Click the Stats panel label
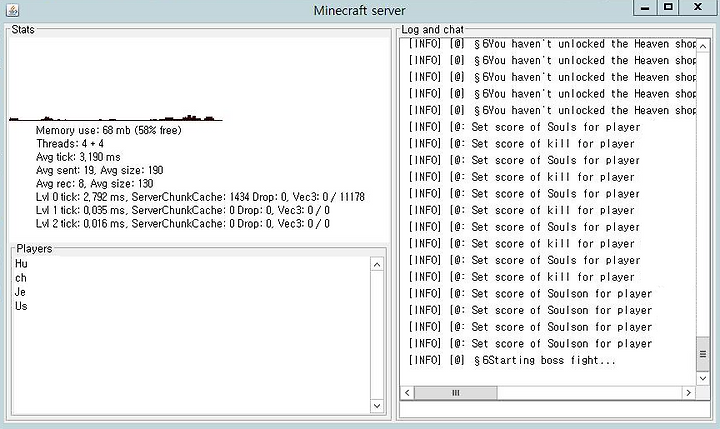Viewport: 720px width, 429px height. point(23,29)
